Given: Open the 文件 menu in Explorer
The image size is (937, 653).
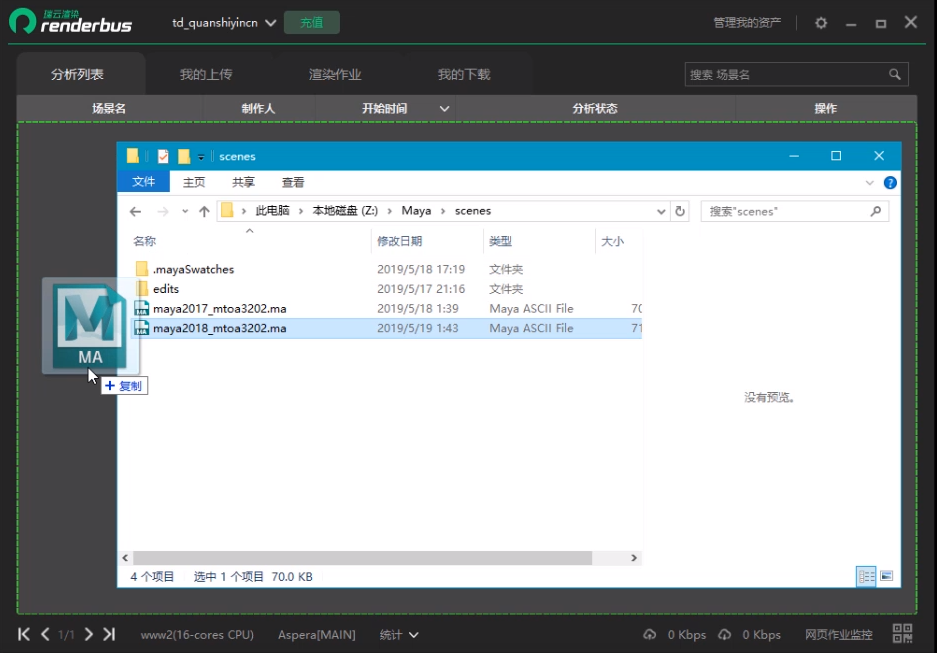Looking at the screenshot, I should [x=143, y=182].
